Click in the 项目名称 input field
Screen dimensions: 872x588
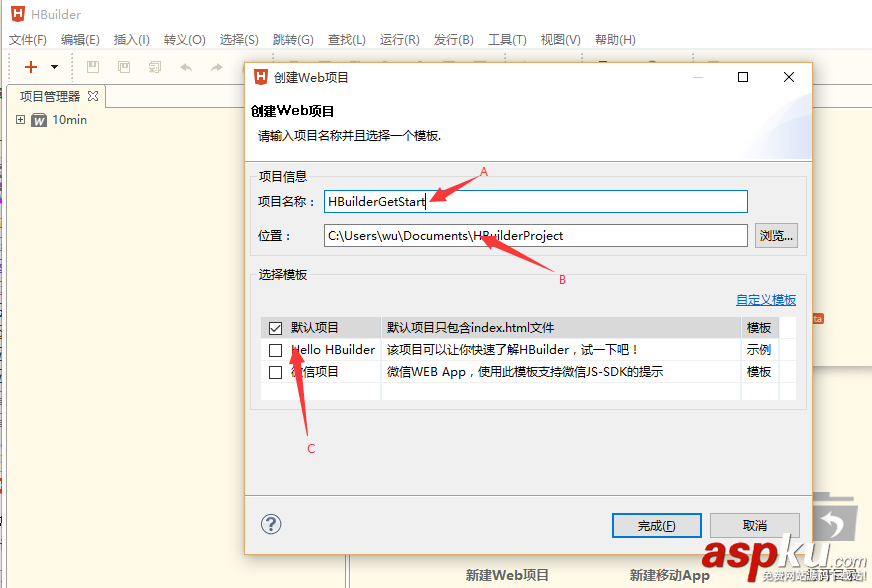pyautogui.click(x=536, y=201)
